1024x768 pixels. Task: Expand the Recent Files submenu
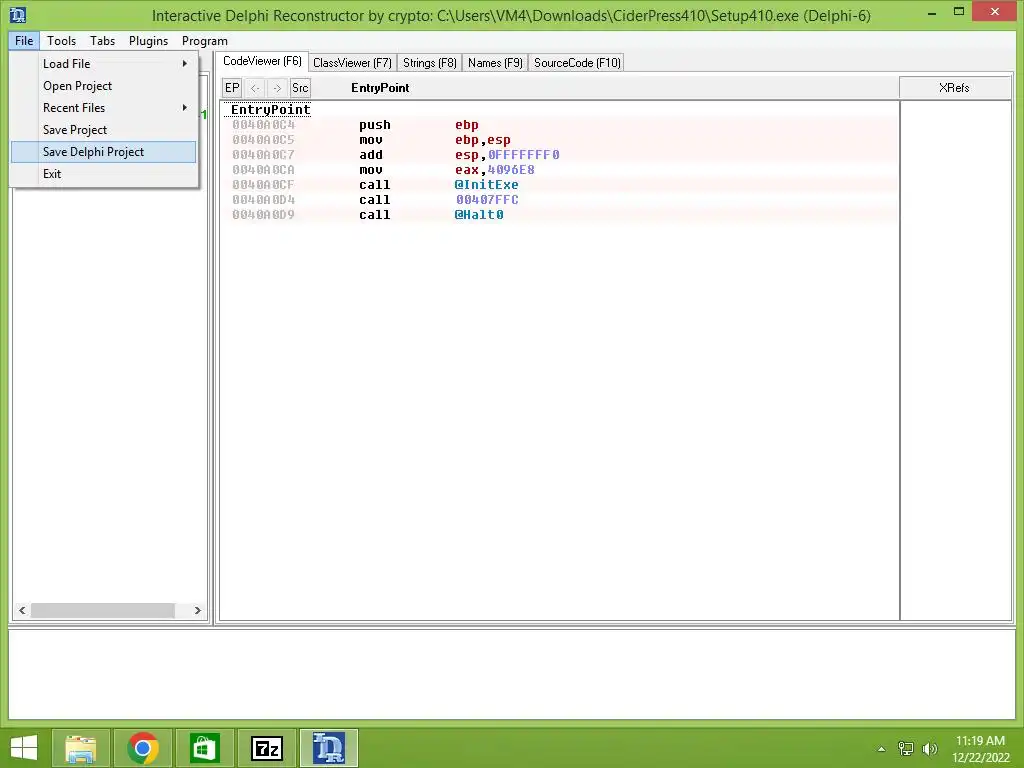coord(103,108)
